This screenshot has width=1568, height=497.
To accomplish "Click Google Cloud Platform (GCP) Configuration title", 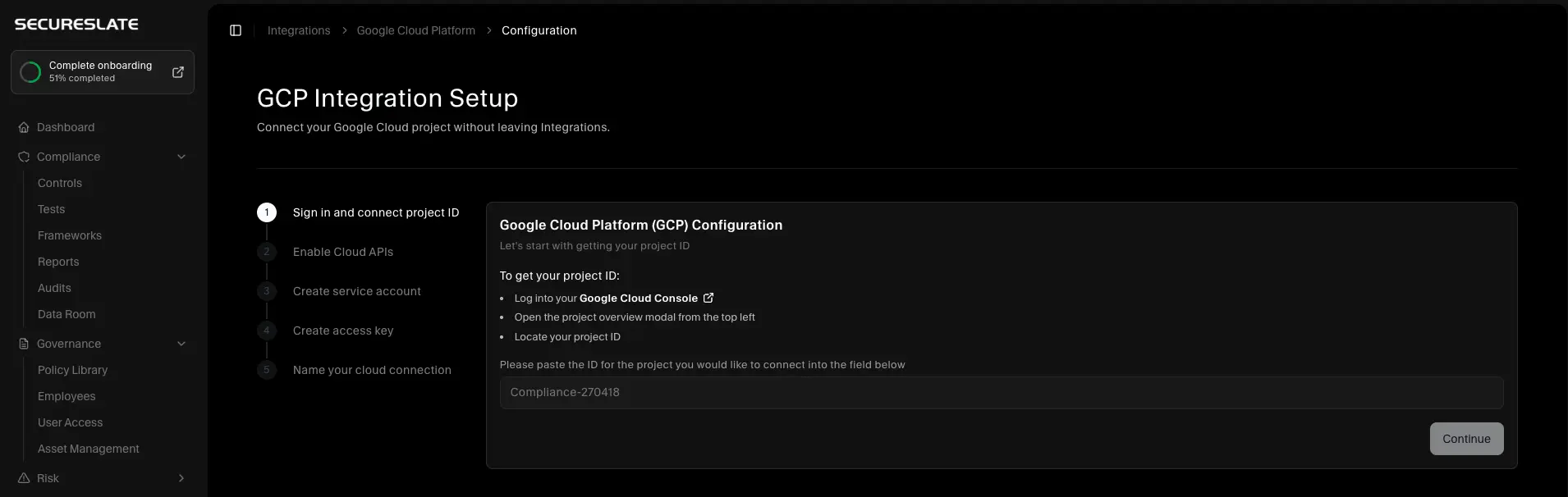I will pyautogui.click(x=641, y=225).
